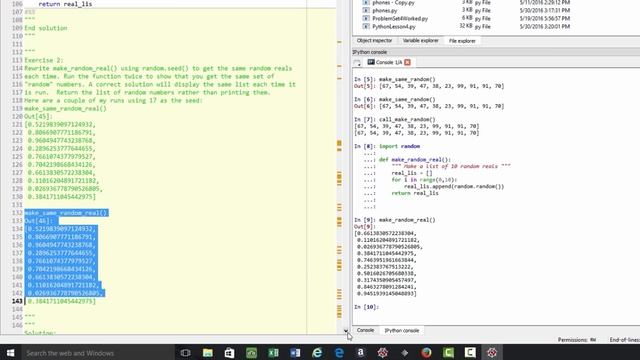640x360 pixels.
Task: Switch to the Console bottom tab
Action: pyautogui.click(x=365, y=330)
